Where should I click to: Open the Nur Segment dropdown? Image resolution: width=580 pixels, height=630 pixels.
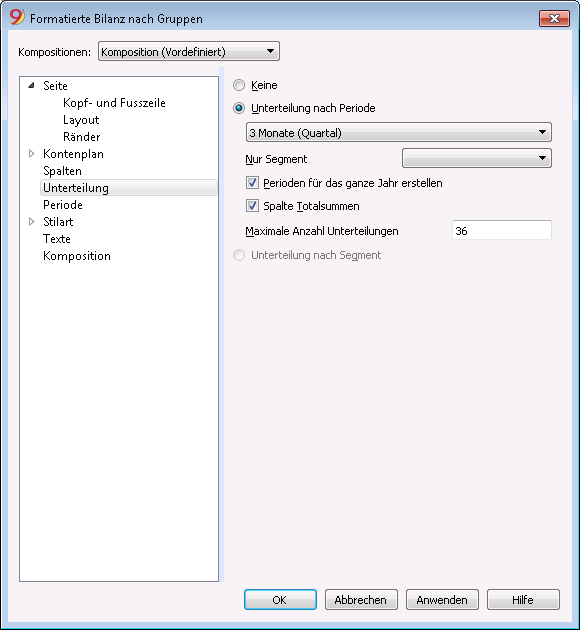click(x=477, y=158)
